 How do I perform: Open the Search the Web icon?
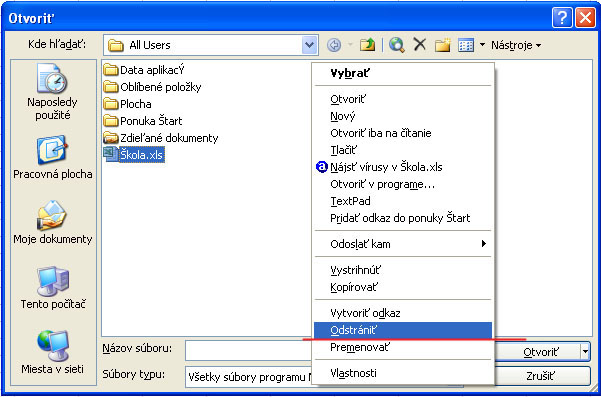coord(397,45)
